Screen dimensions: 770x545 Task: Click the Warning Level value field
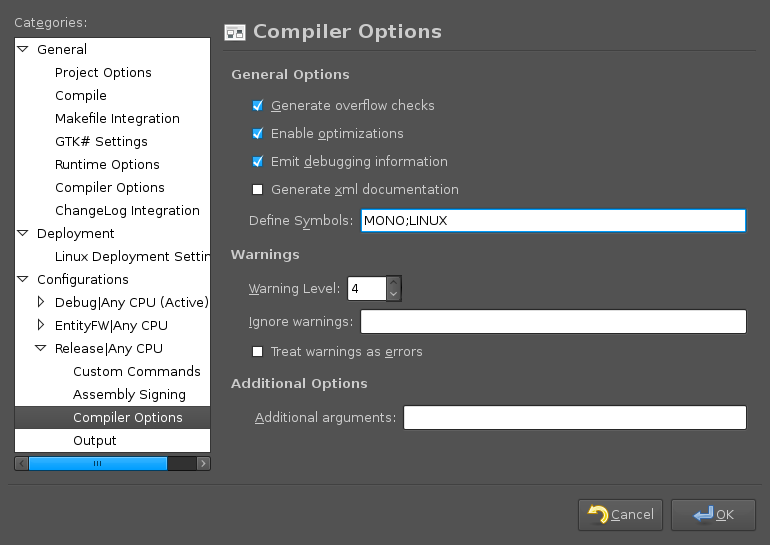[x=367, y=289]
